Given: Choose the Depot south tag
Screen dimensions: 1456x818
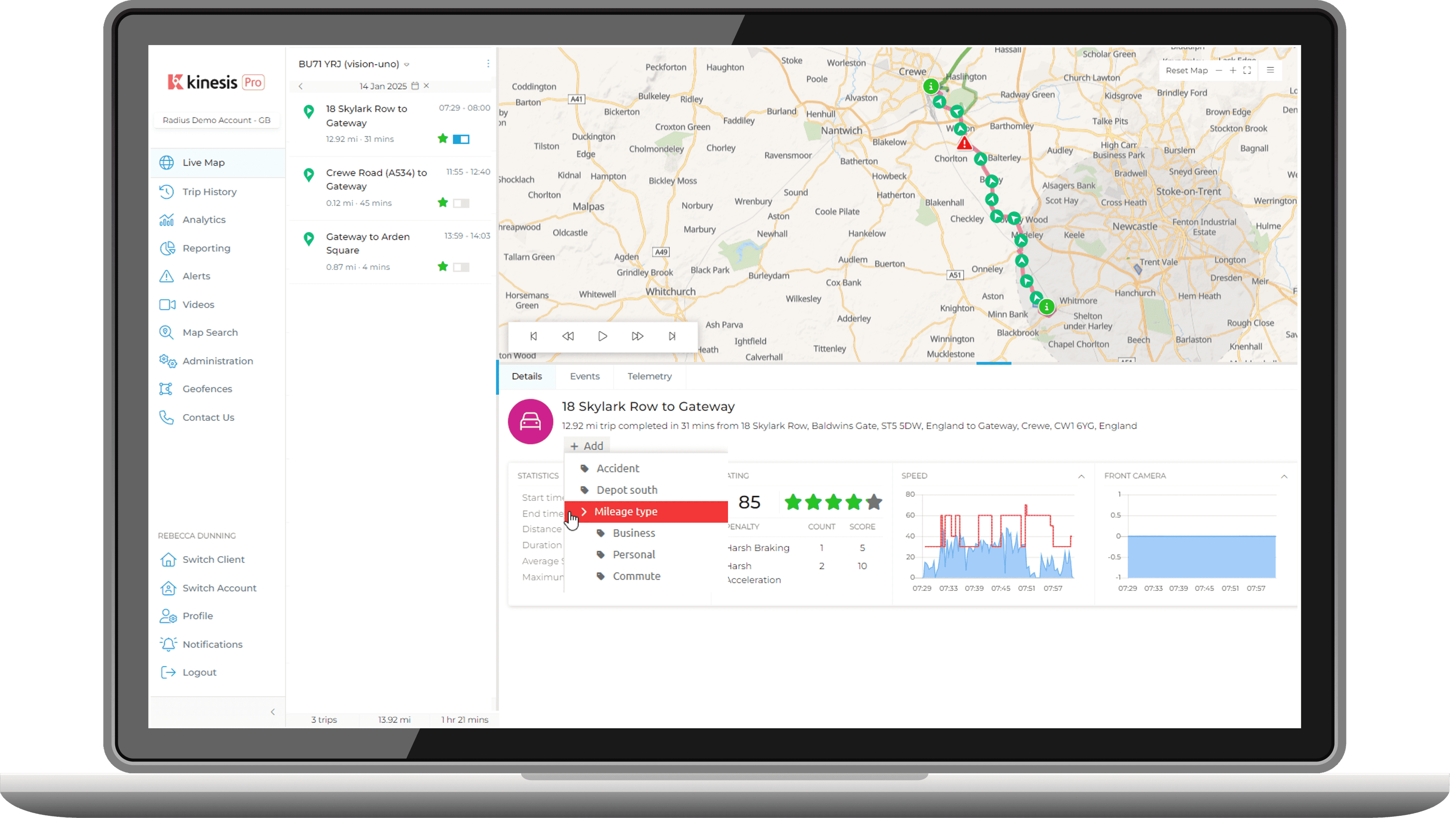Looking at the screenshot, I should pyautogui.click(x=646, y=490).
